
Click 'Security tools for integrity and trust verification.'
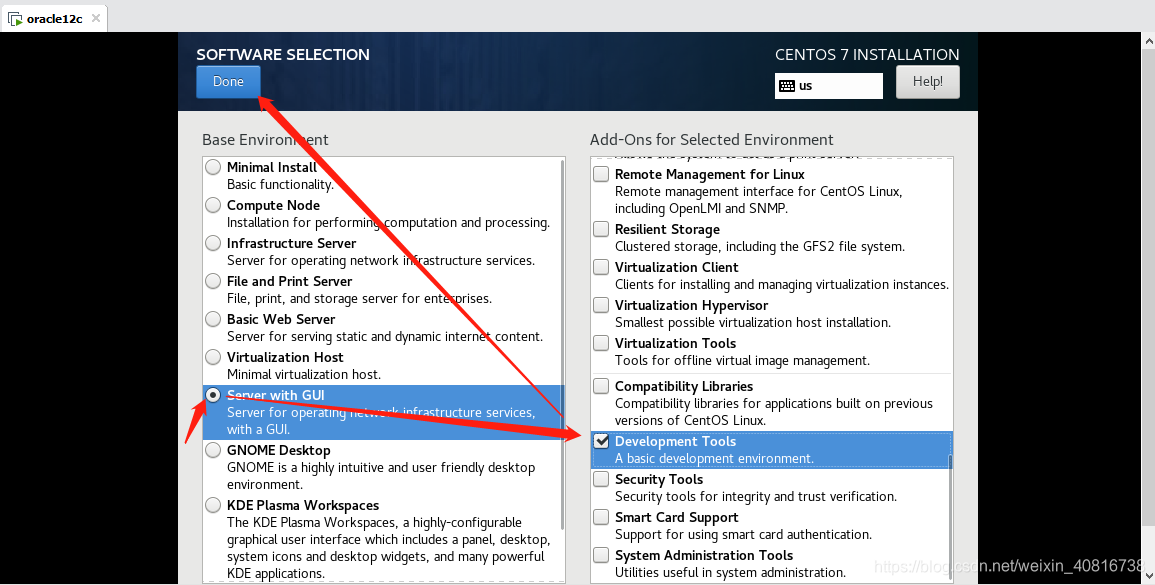756,496
